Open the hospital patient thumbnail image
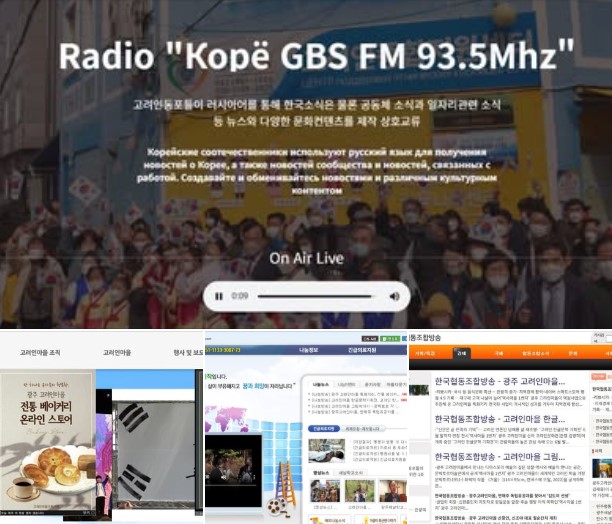Screen dimensions: 612x524 click(x=327, y=451)
